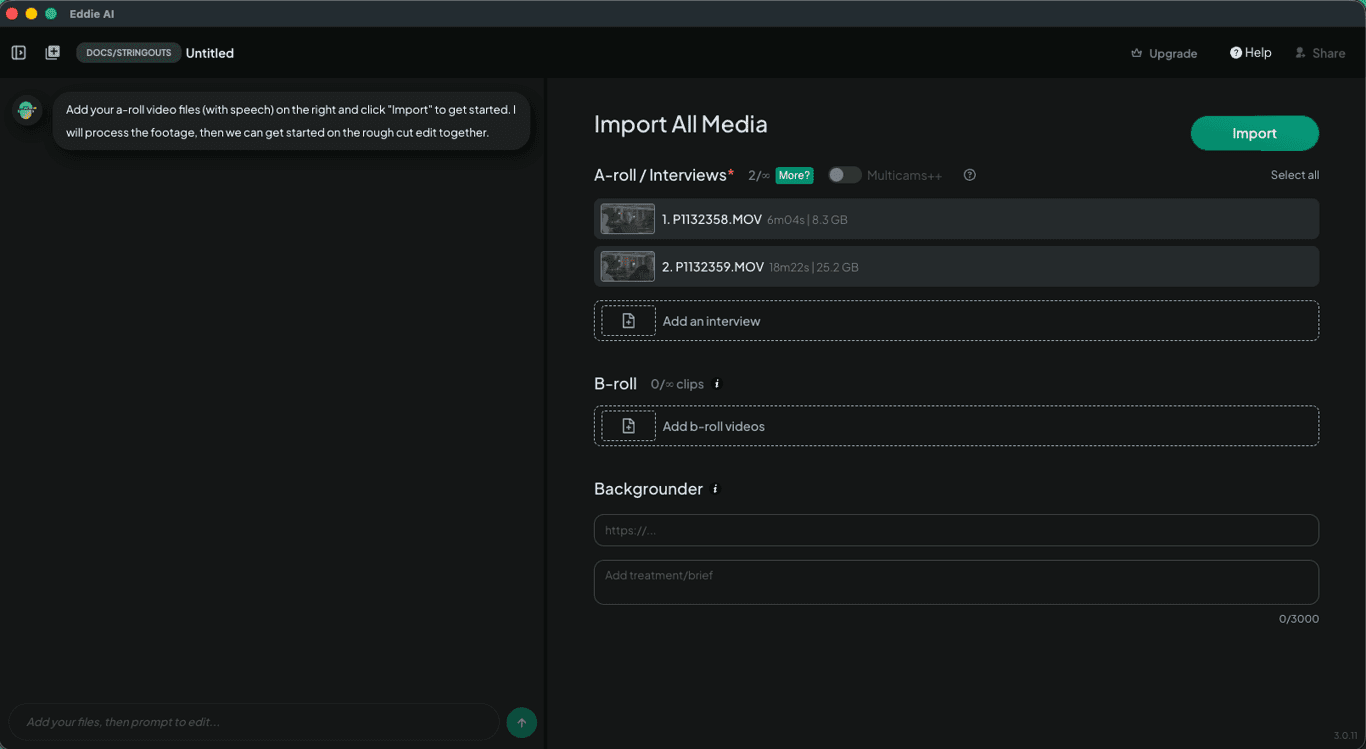Select the 1. P1132358.MOV file row
The width and height of the screenshot is (1366, 749).
point(956,219)
